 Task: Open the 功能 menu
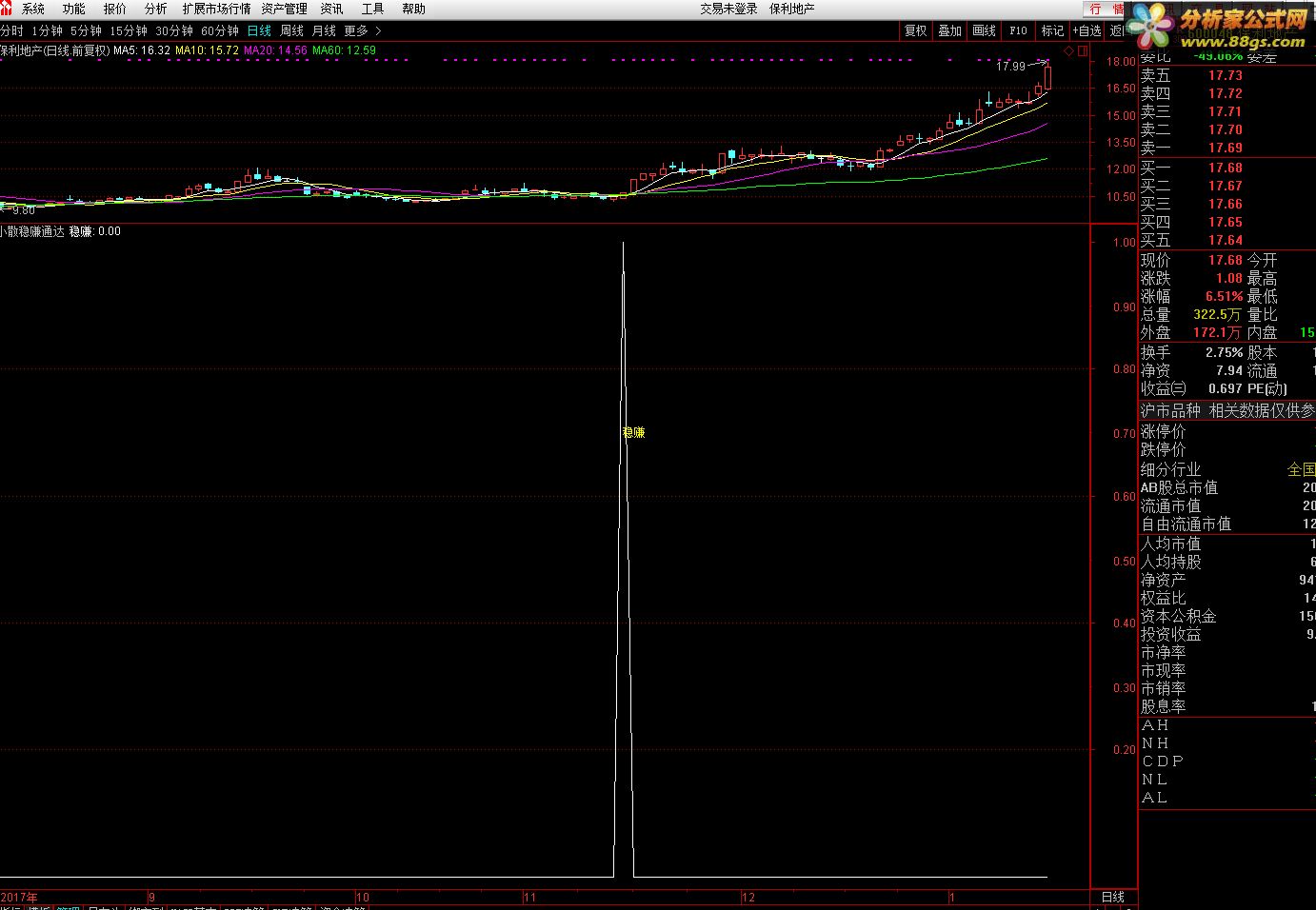coord(74,9)
